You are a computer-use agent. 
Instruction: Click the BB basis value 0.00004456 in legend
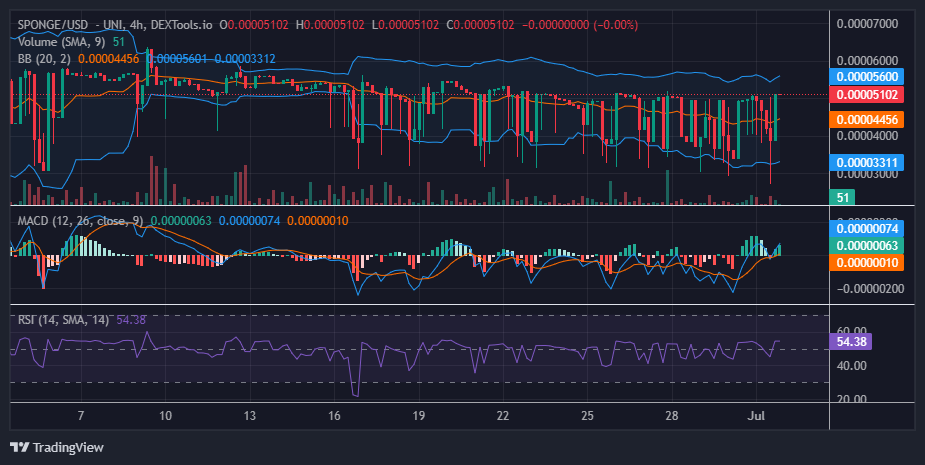coord(109,58)
